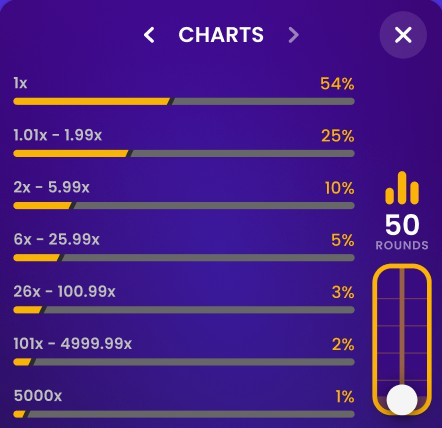Click the bar chart rounds icon

[x=402, y=188]
